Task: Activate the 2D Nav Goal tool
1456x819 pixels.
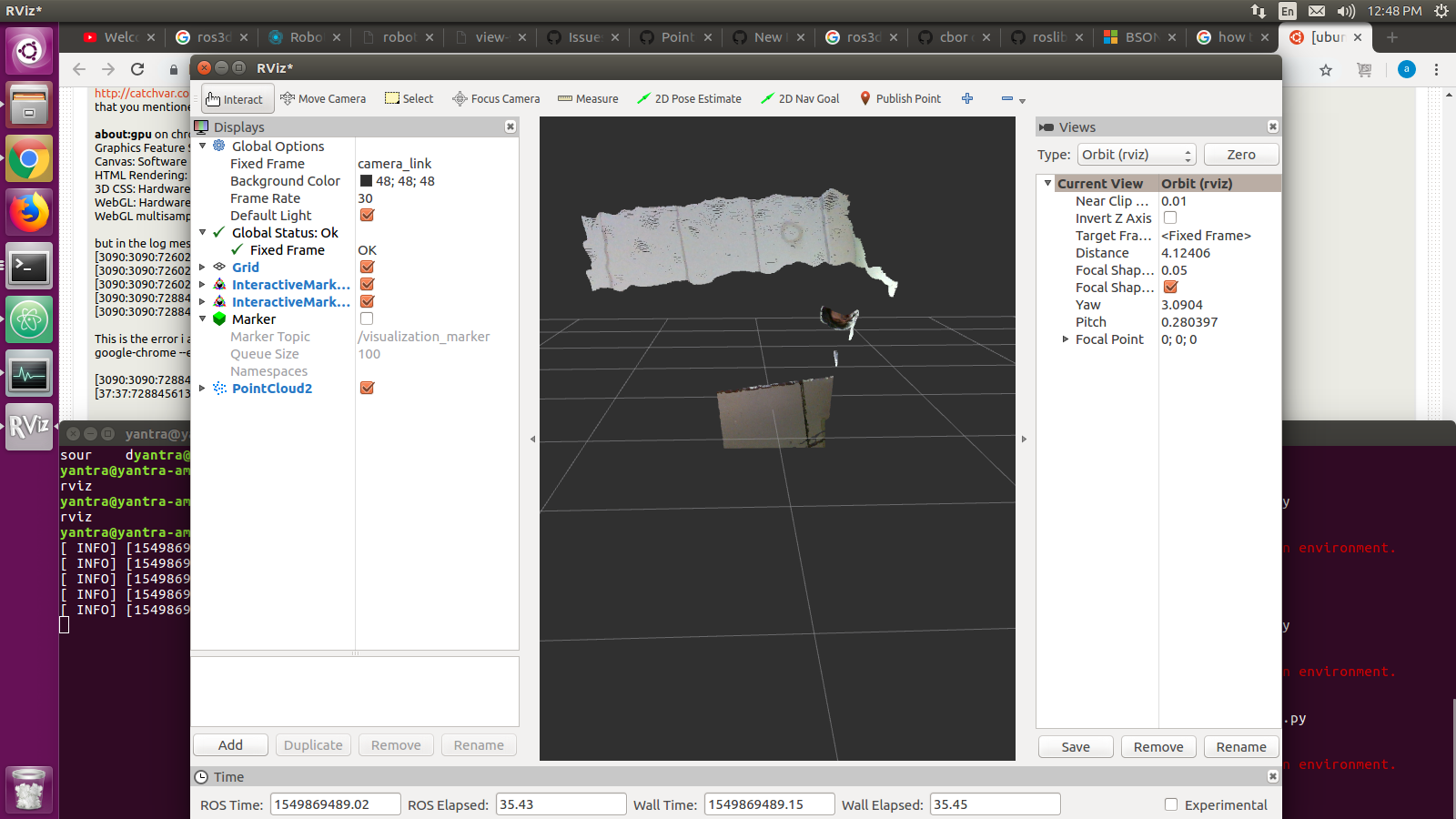Action: [800, 99]
